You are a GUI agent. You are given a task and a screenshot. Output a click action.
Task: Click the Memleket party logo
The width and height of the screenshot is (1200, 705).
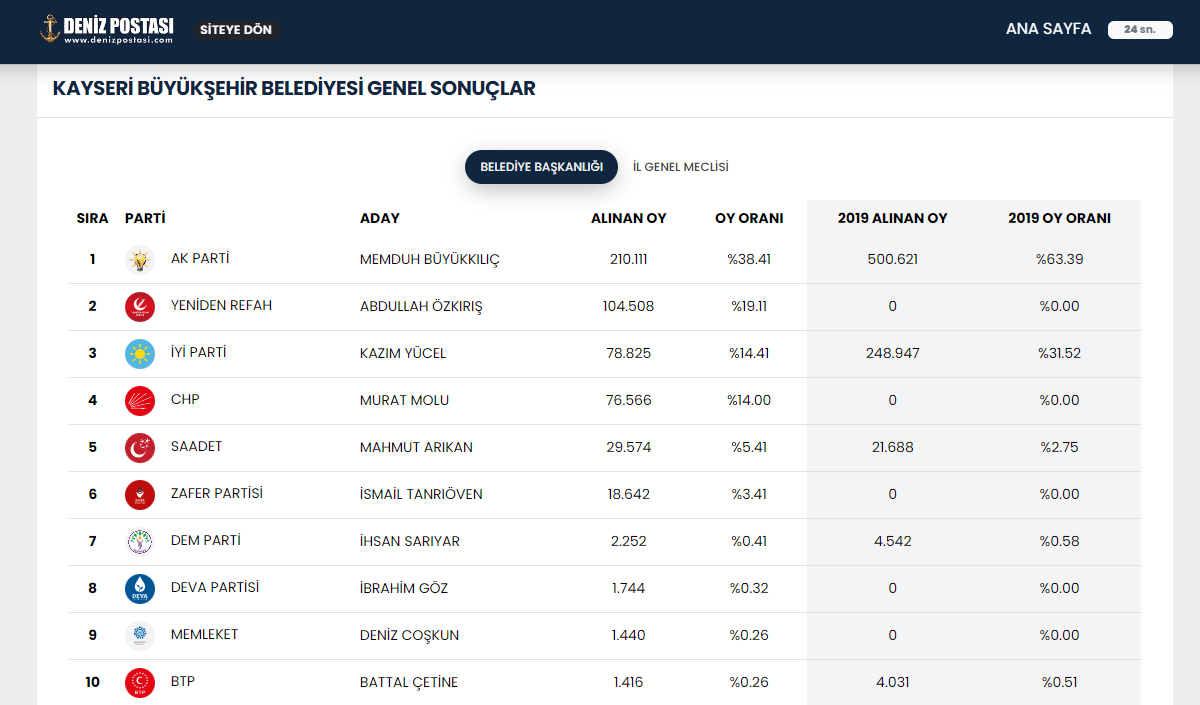click(140, 636)
